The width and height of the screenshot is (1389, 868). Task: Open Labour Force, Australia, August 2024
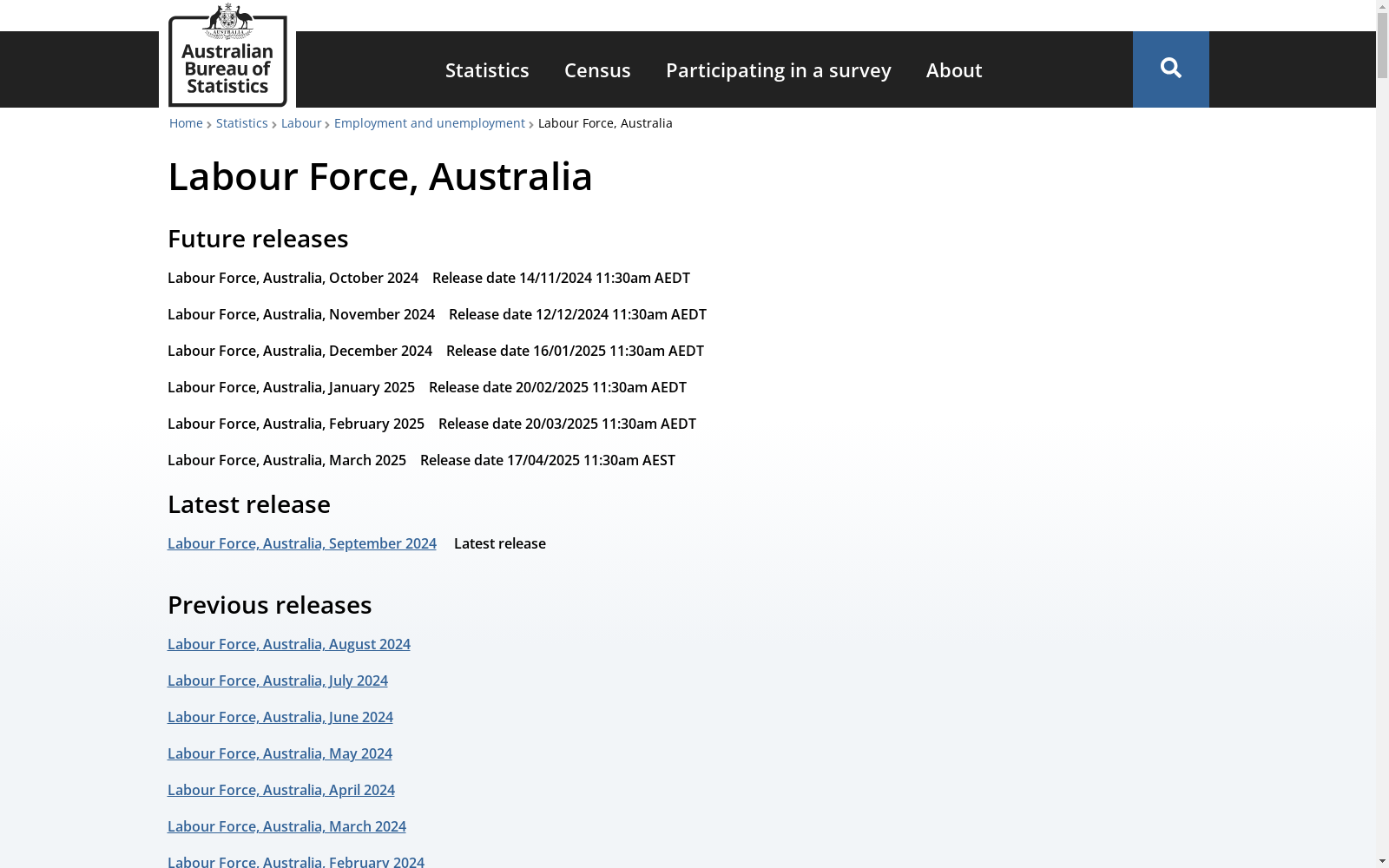tap(289, 644)
